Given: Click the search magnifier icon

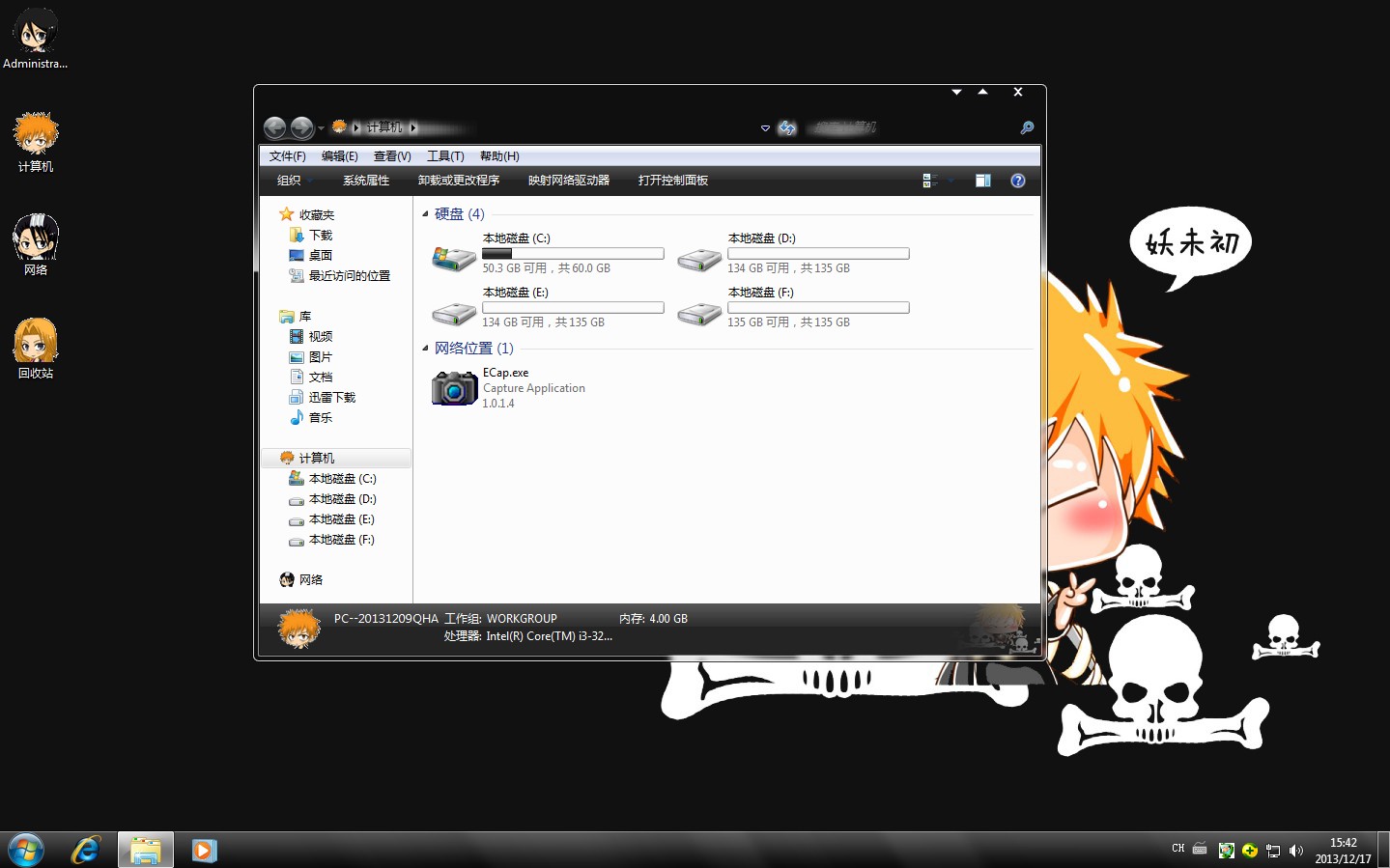Looking at the screenshot, I should pos(1027,127).
